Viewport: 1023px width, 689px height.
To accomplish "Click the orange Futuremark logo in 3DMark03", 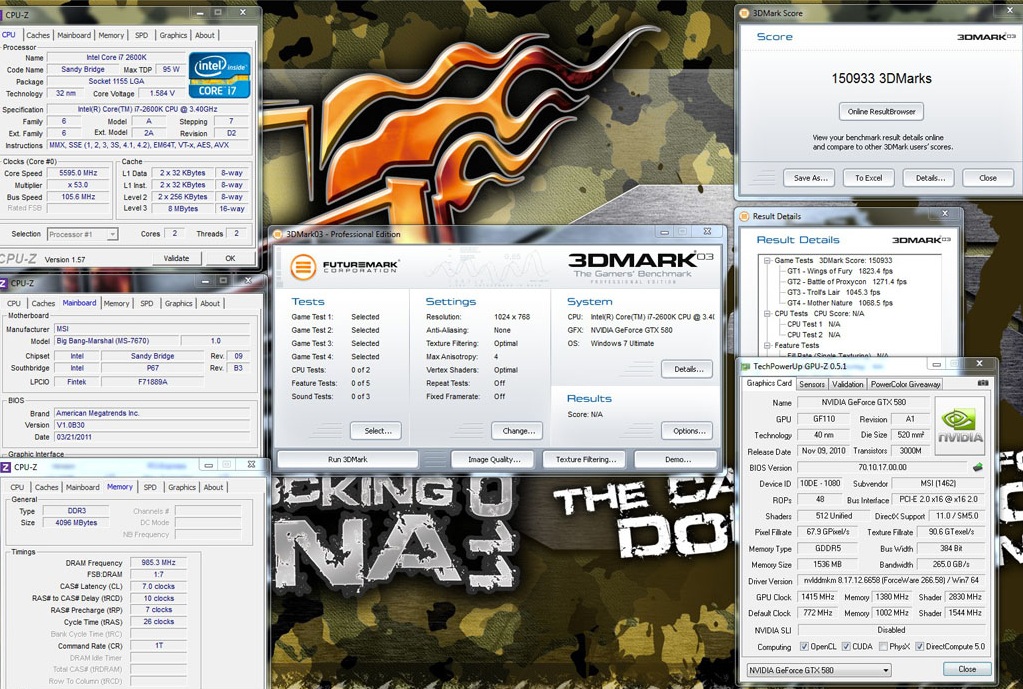I will [303, 266].
